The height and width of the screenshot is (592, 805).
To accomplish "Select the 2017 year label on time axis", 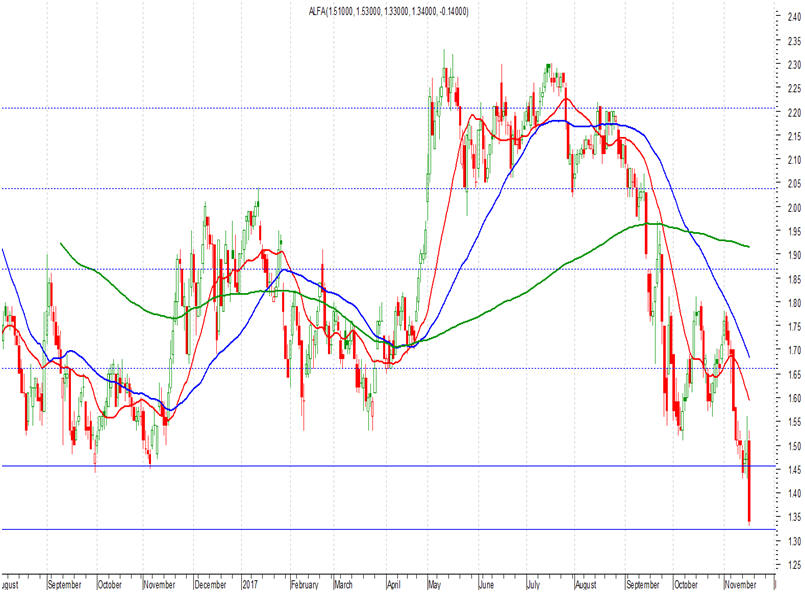I will [250, 584].
